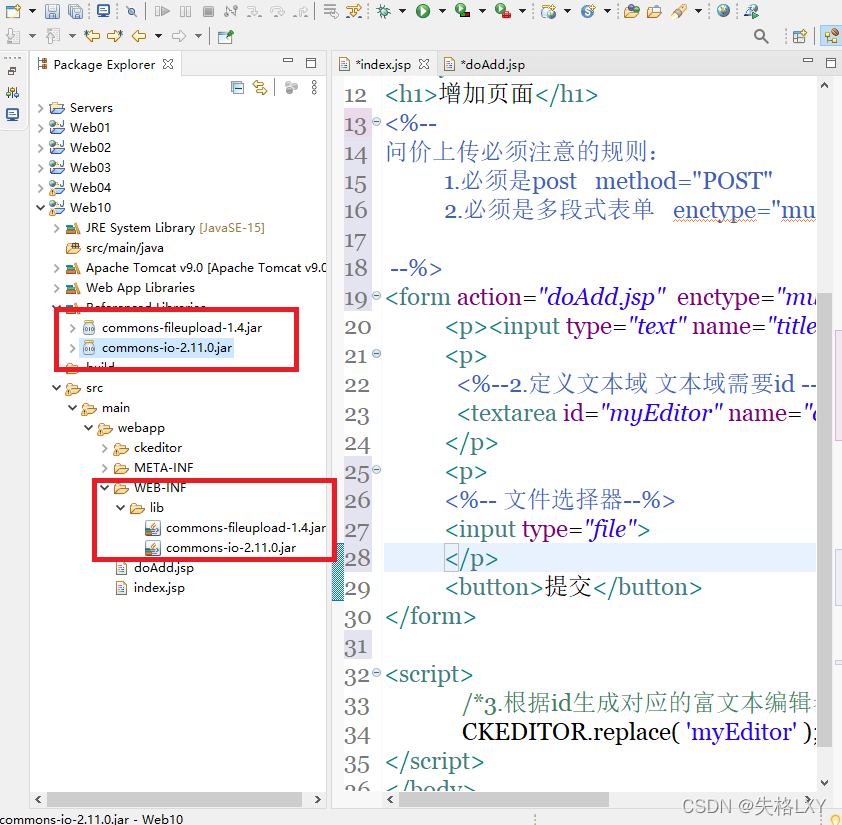842x825 pixels.
Task: Expand the Web01 project
Action: point(41,128)
